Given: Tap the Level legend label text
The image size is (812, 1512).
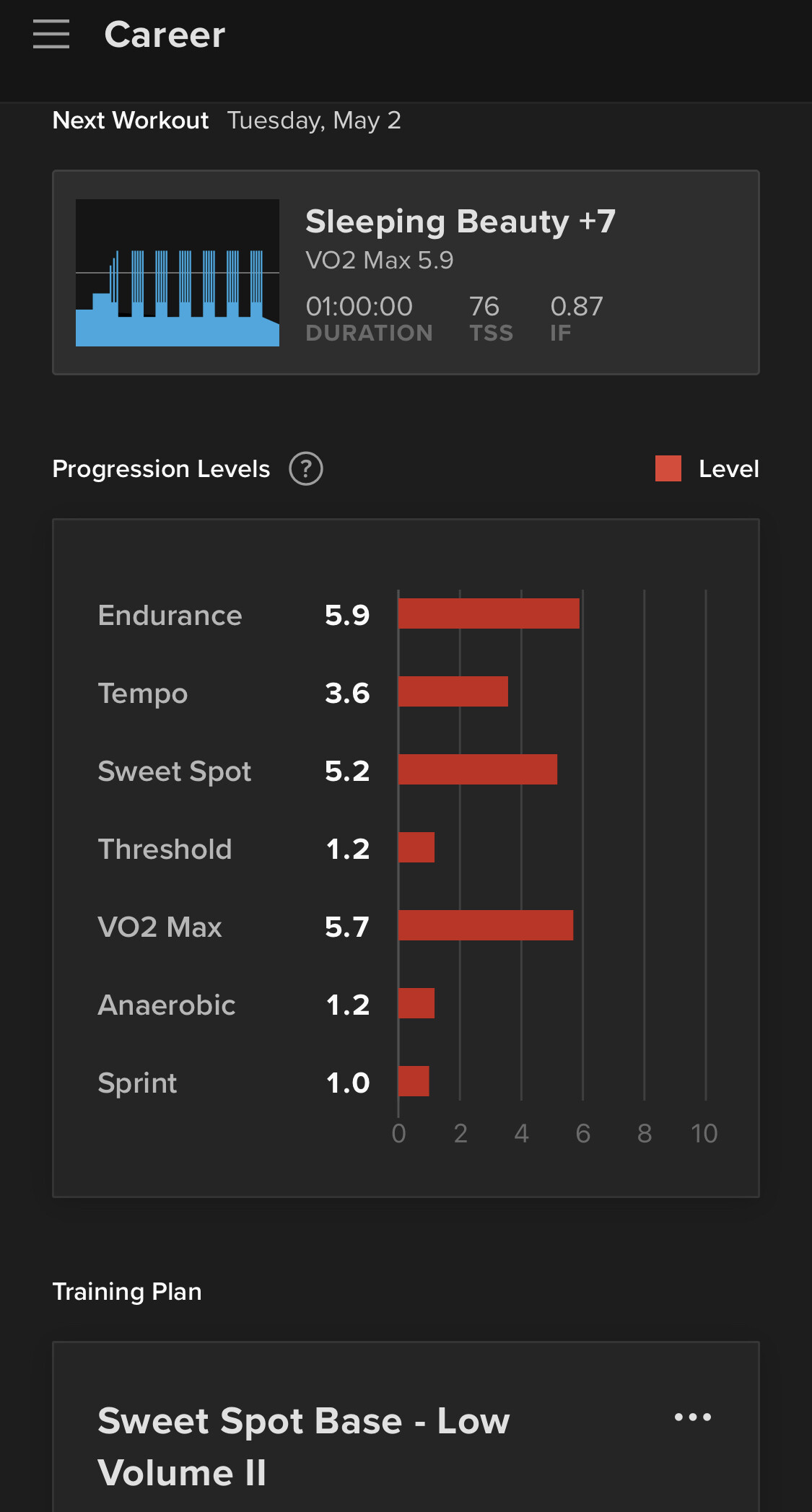Looking at the screenshot, I should (x=728, y=469).
